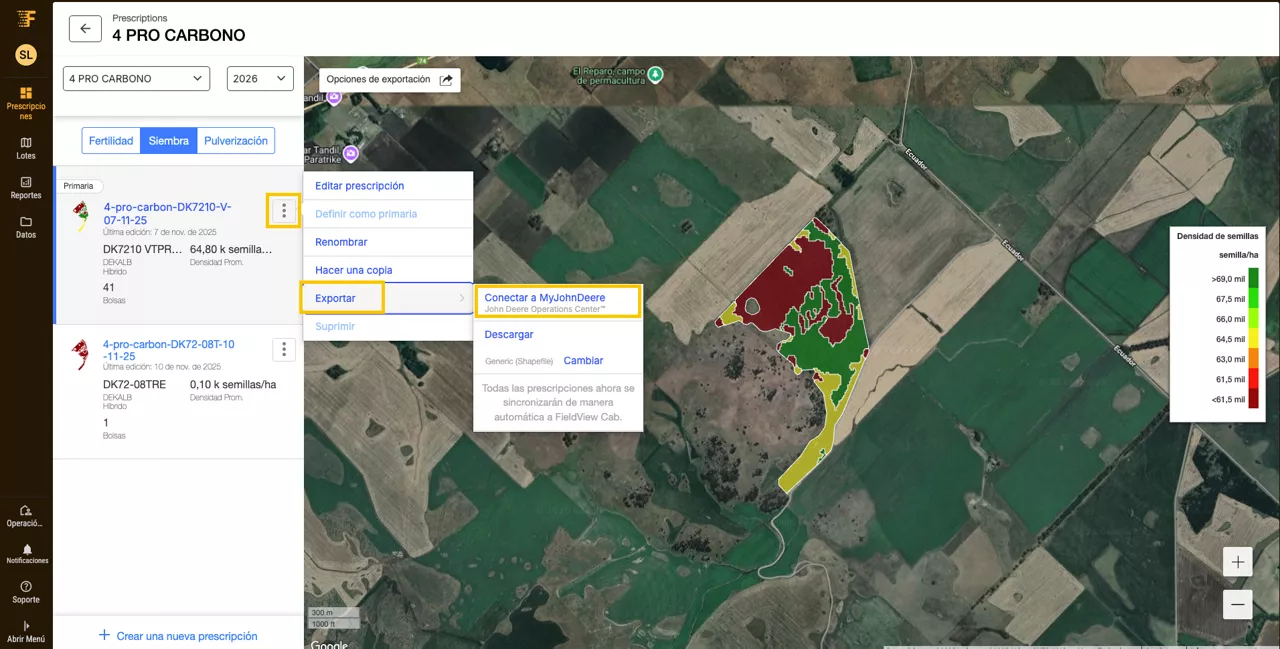Switch to the Fertilidad tab
Screen dimensions: 1280x649
point(111,141)
